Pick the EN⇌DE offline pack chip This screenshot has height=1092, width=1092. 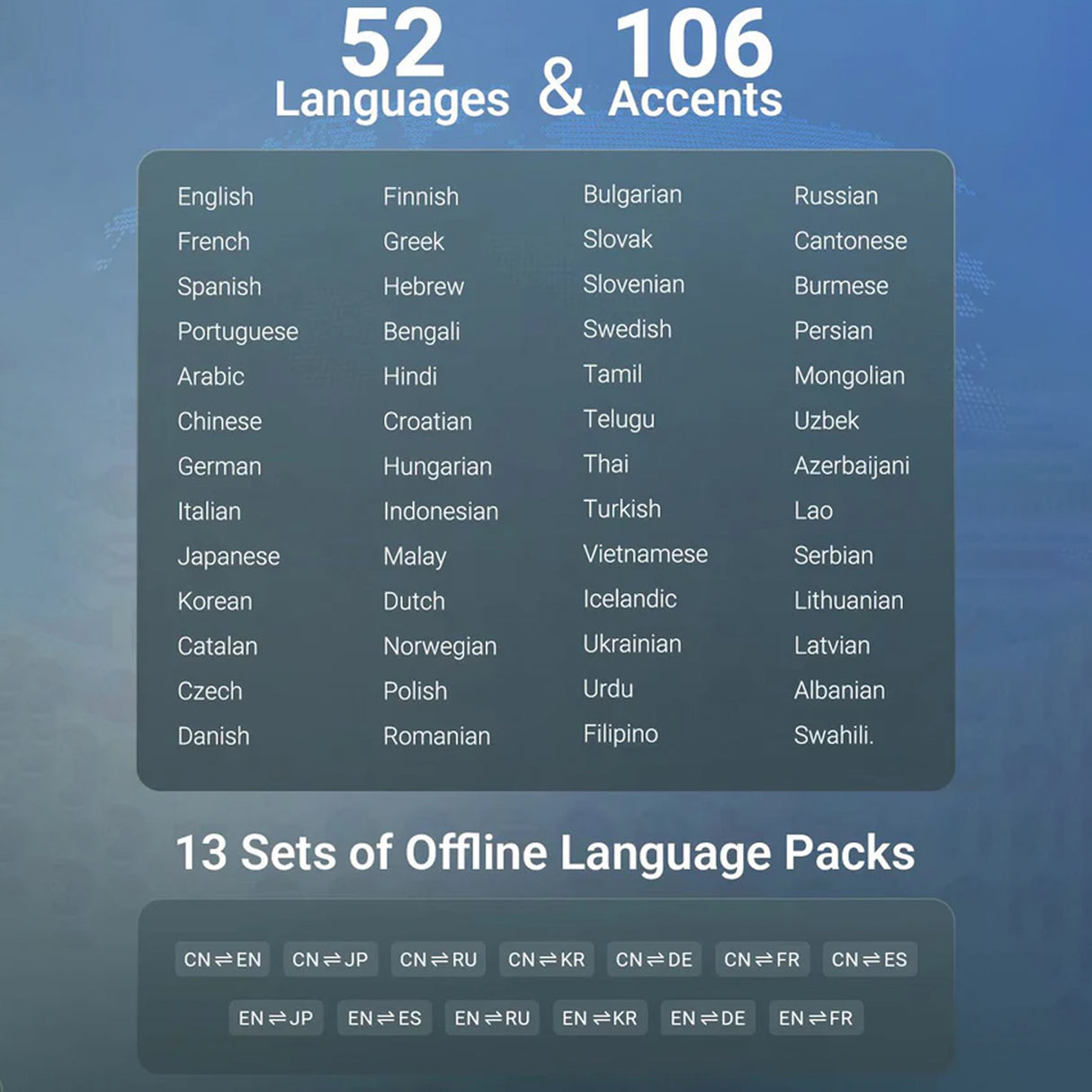click(708, 1018)
